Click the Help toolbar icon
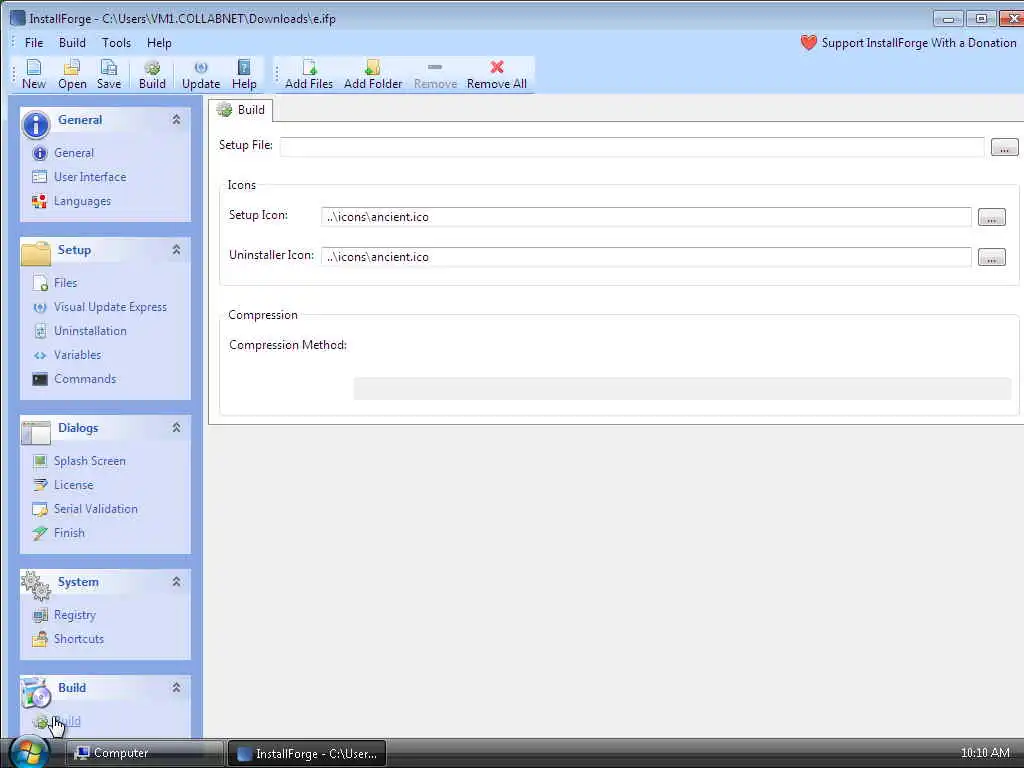This screenshot has width=1024, height=768. 244,74
